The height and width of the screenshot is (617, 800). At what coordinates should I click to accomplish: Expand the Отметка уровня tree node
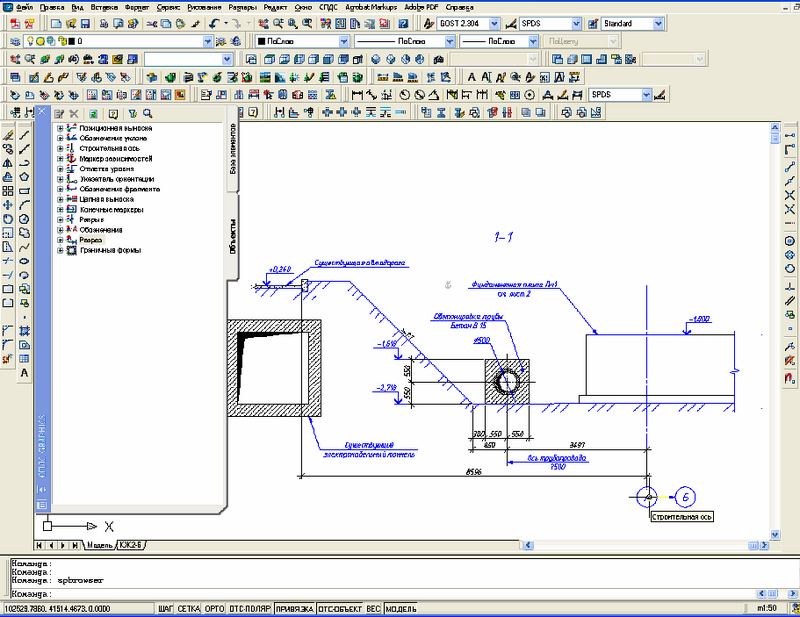click(x=60, y=169)
